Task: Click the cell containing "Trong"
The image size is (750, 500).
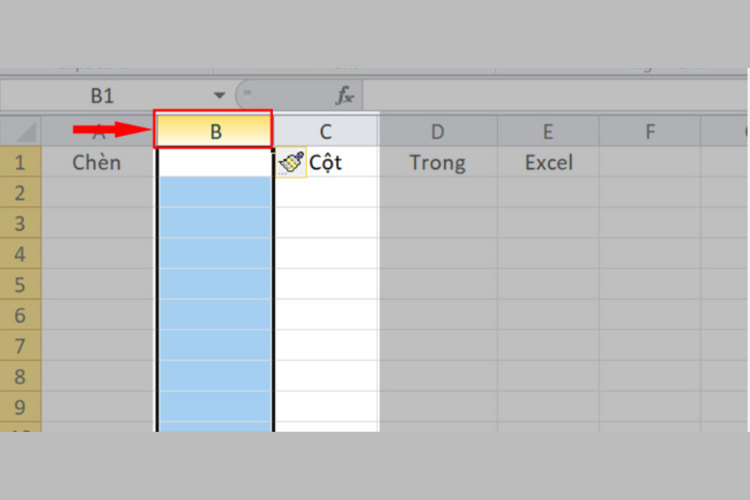Action: (x=438, y=163)
